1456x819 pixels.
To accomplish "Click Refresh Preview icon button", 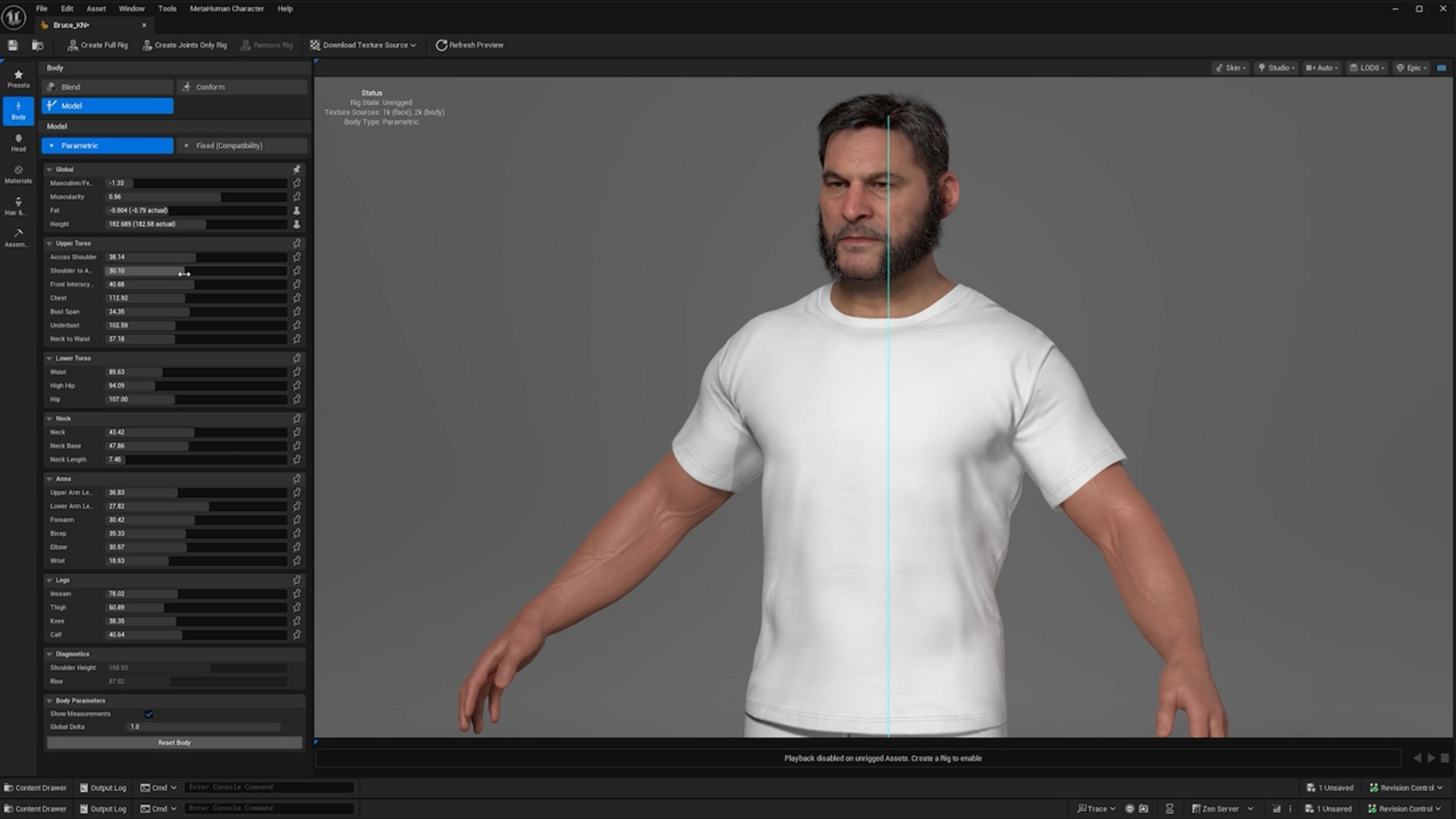I will (441, 45).
